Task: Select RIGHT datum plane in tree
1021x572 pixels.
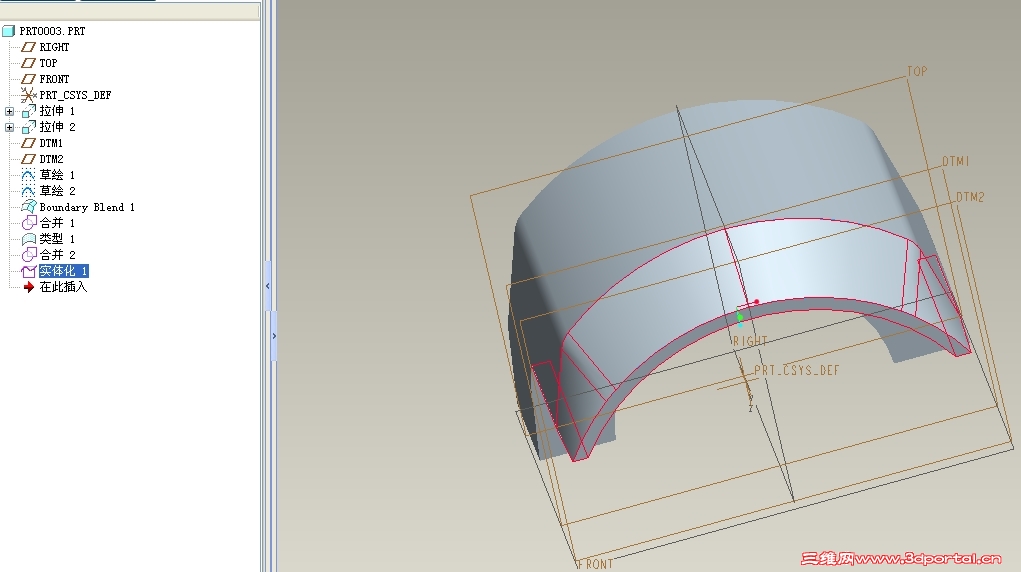Action: tap(54, 48)
